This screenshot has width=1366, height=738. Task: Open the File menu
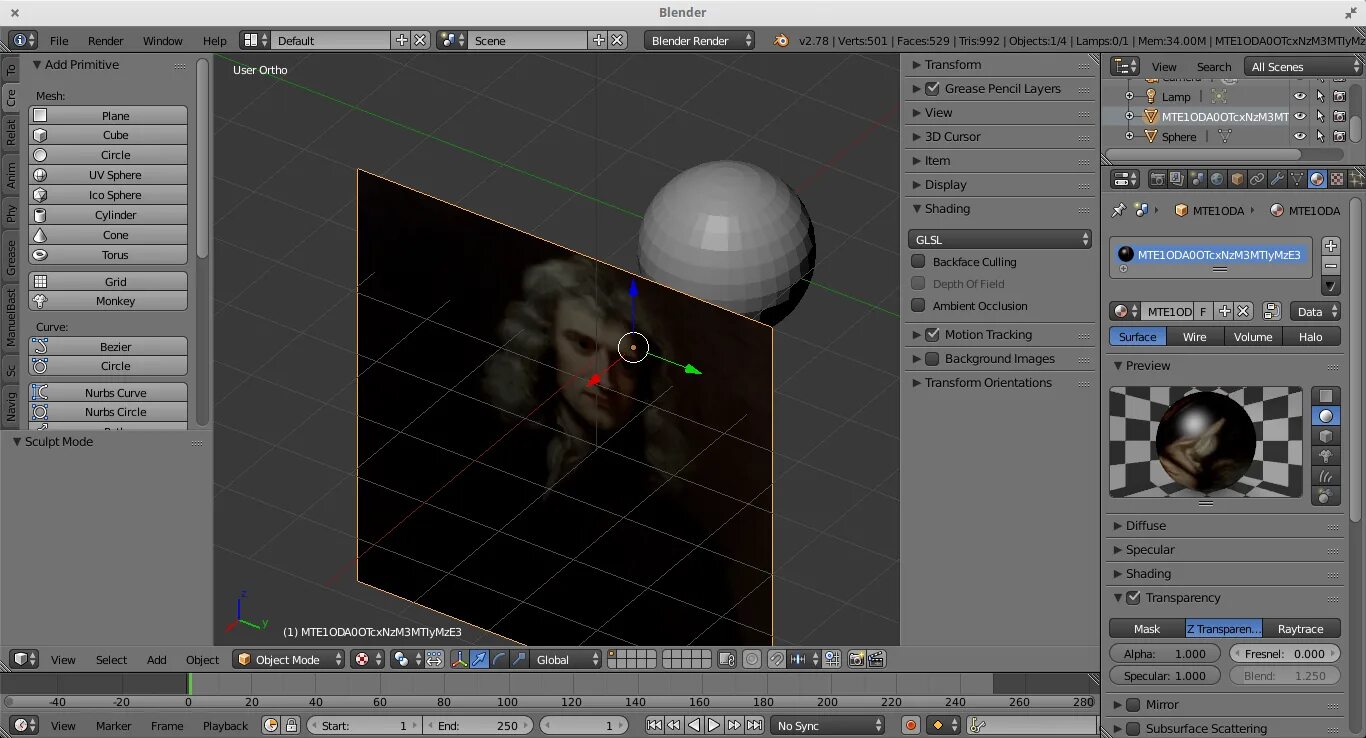(x=59, y=40)
